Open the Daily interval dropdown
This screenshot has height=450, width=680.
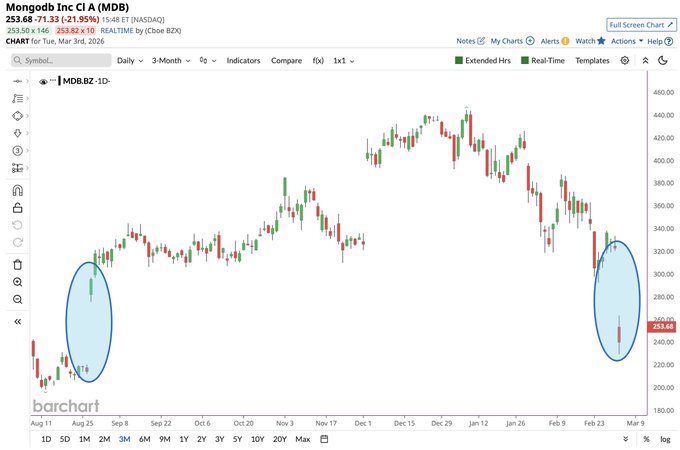pos(130,60)
